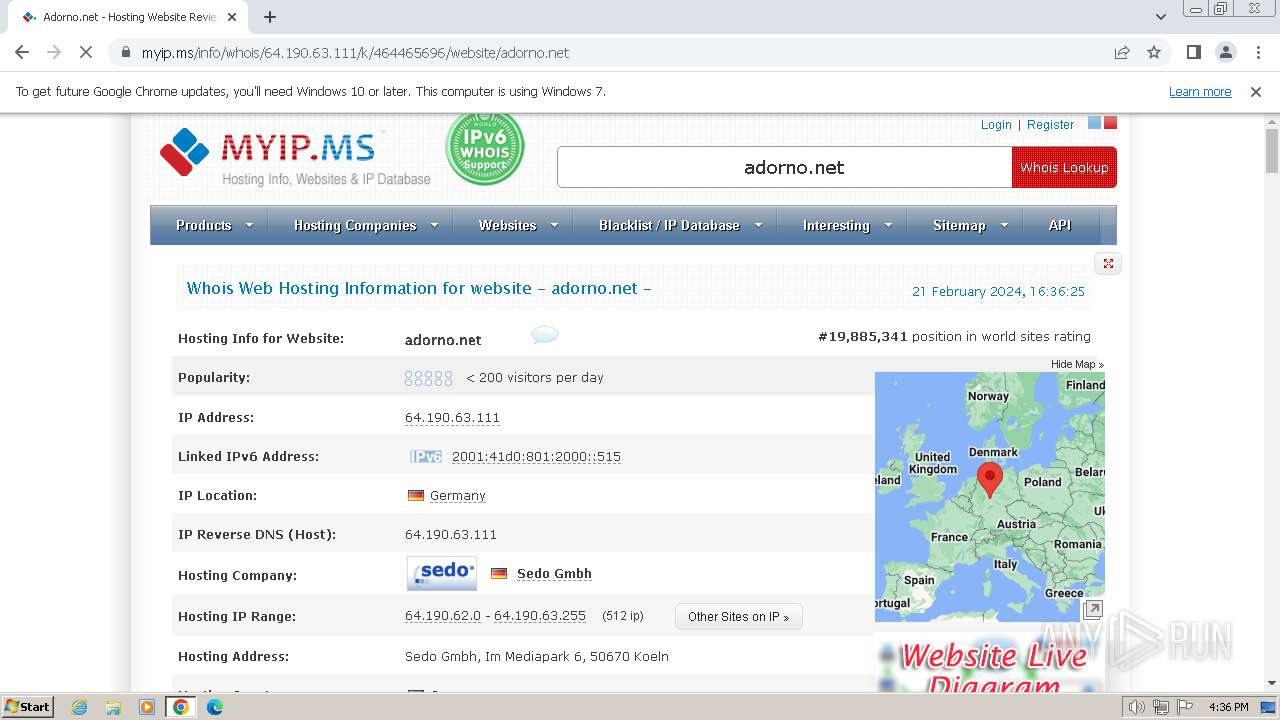The image size is (1280, 720).
Task: Click the Germany flag next to IP Location
Action: 416,496
